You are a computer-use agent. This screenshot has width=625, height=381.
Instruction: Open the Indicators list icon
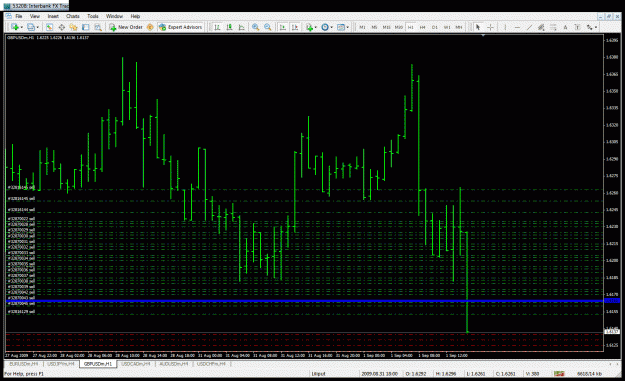point(309,27)
